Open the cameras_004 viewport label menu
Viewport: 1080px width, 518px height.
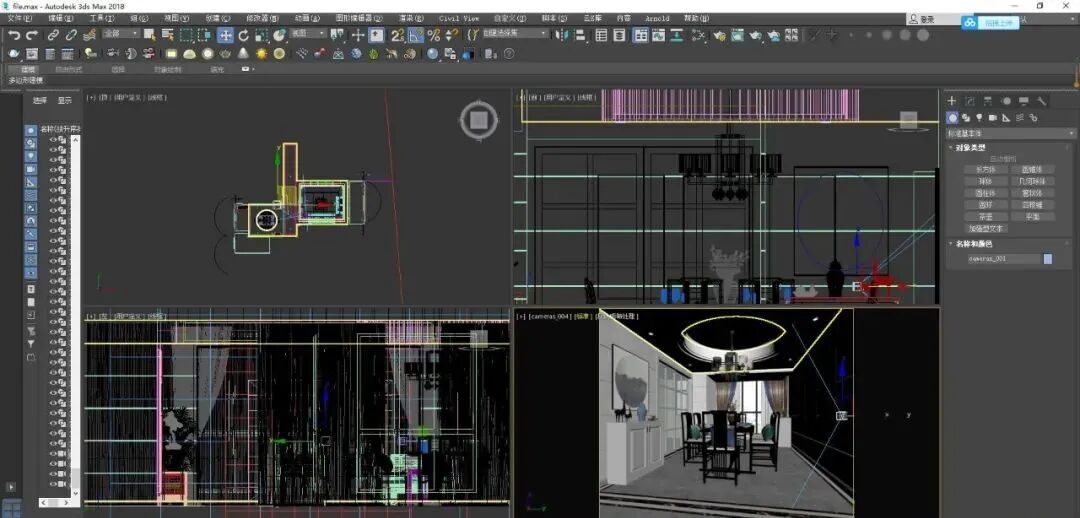549,316
